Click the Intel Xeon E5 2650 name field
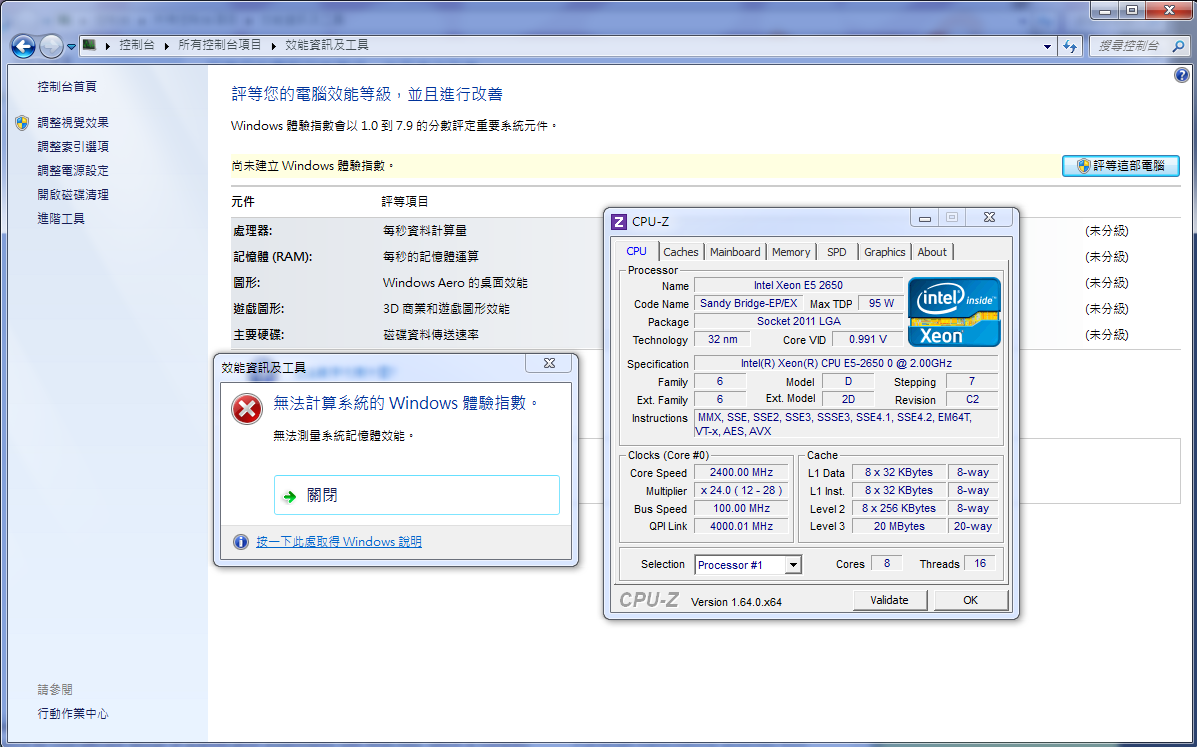The image size is (1197, 747). coord(799,285)
